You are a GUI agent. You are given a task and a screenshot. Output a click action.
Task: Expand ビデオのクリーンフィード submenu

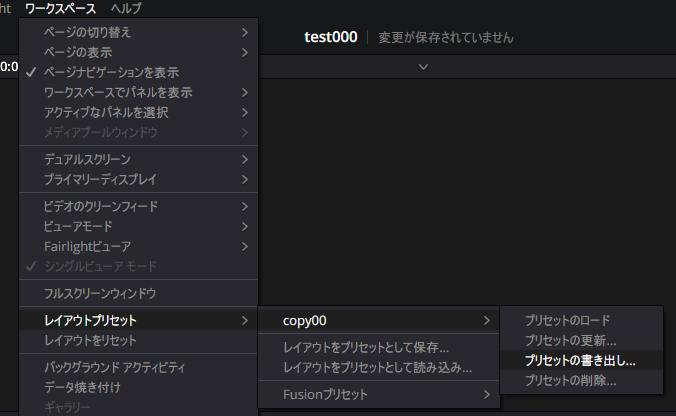tap(138, 206)
